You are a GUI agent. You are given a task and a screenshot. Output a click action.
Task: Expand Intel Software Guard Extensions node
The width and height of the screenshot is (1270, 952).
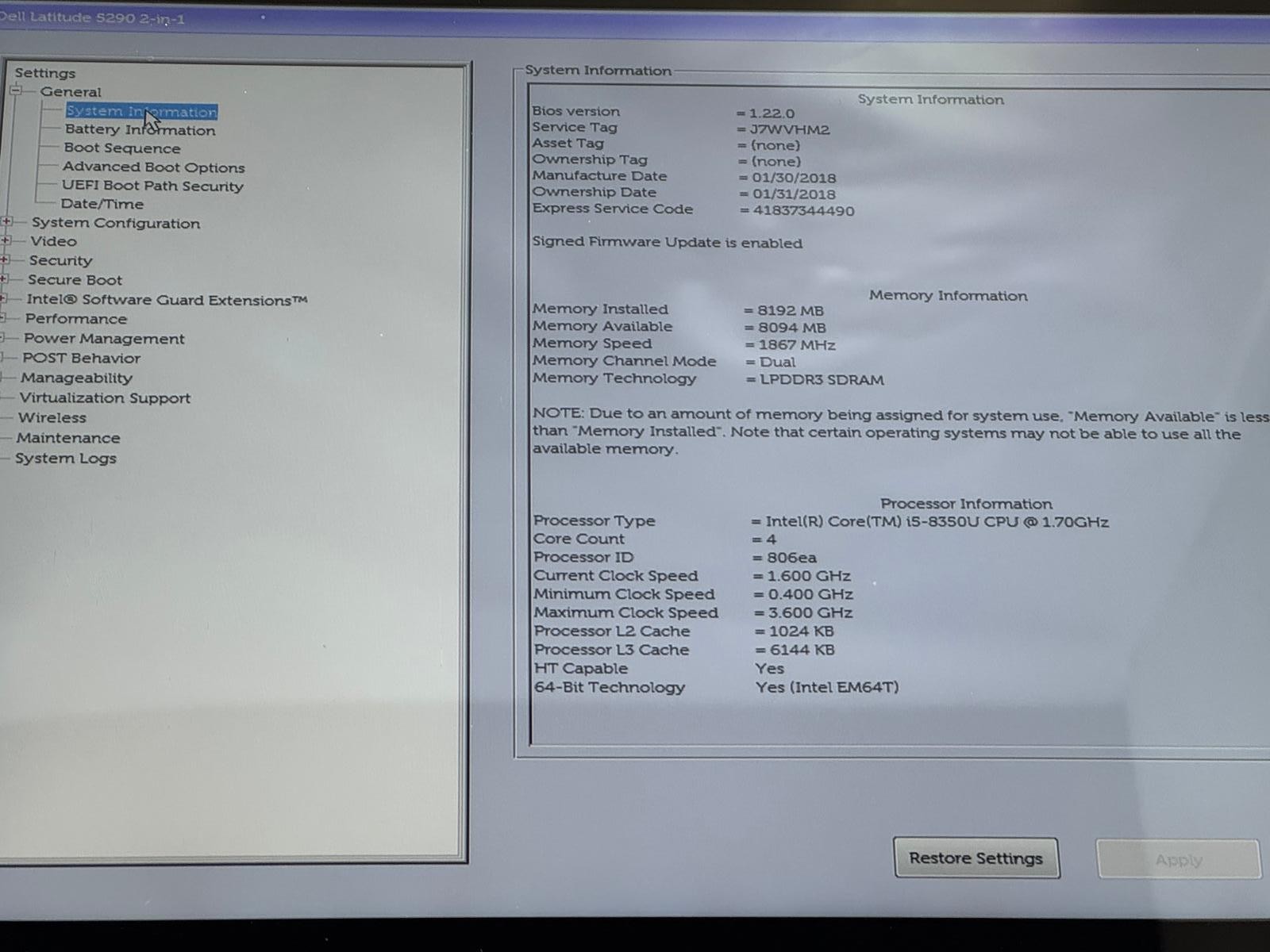tap(3, 299)
